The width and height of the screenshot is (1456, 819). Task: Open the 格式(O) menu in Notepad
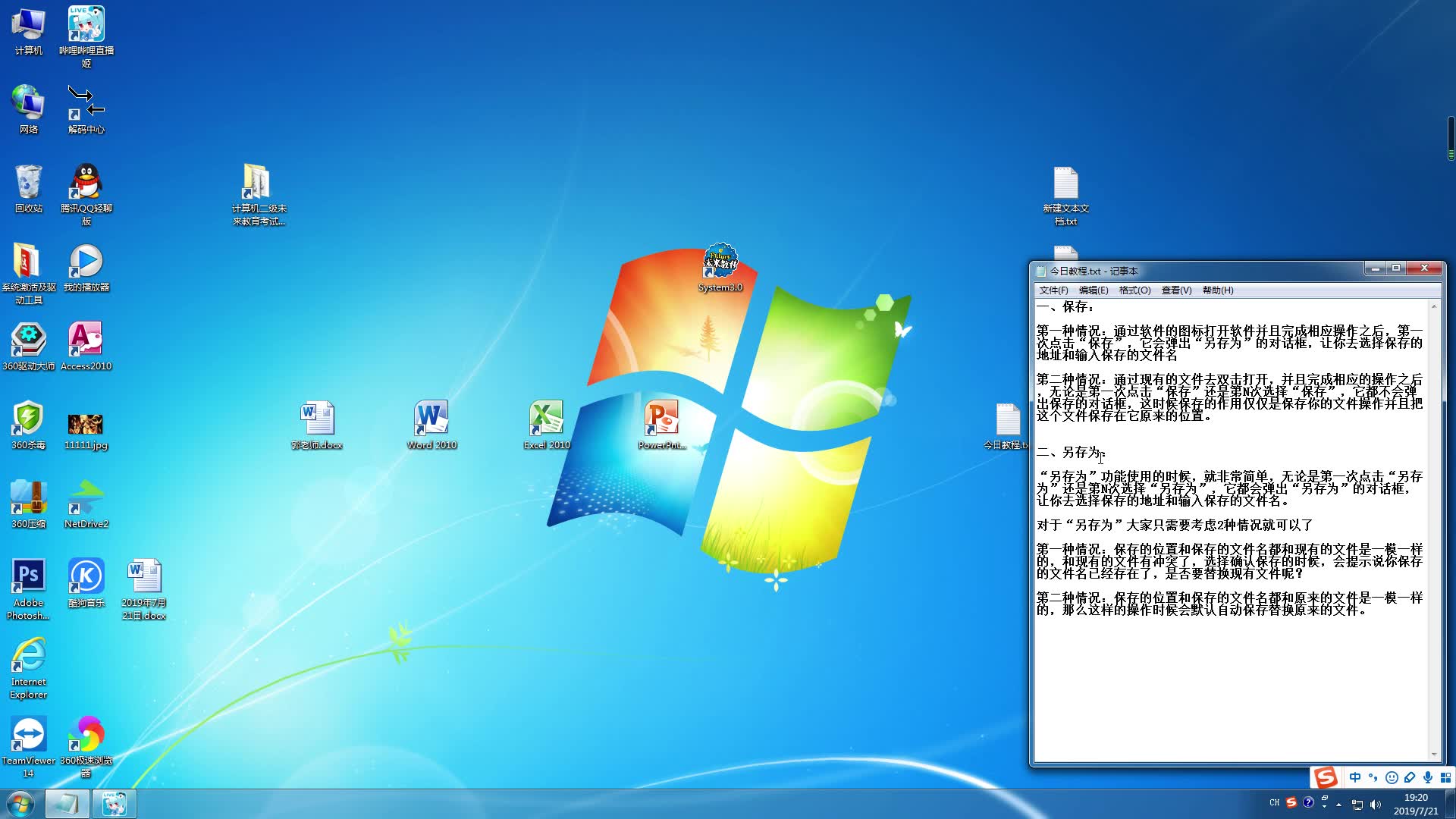click(x=1135, y=290)
